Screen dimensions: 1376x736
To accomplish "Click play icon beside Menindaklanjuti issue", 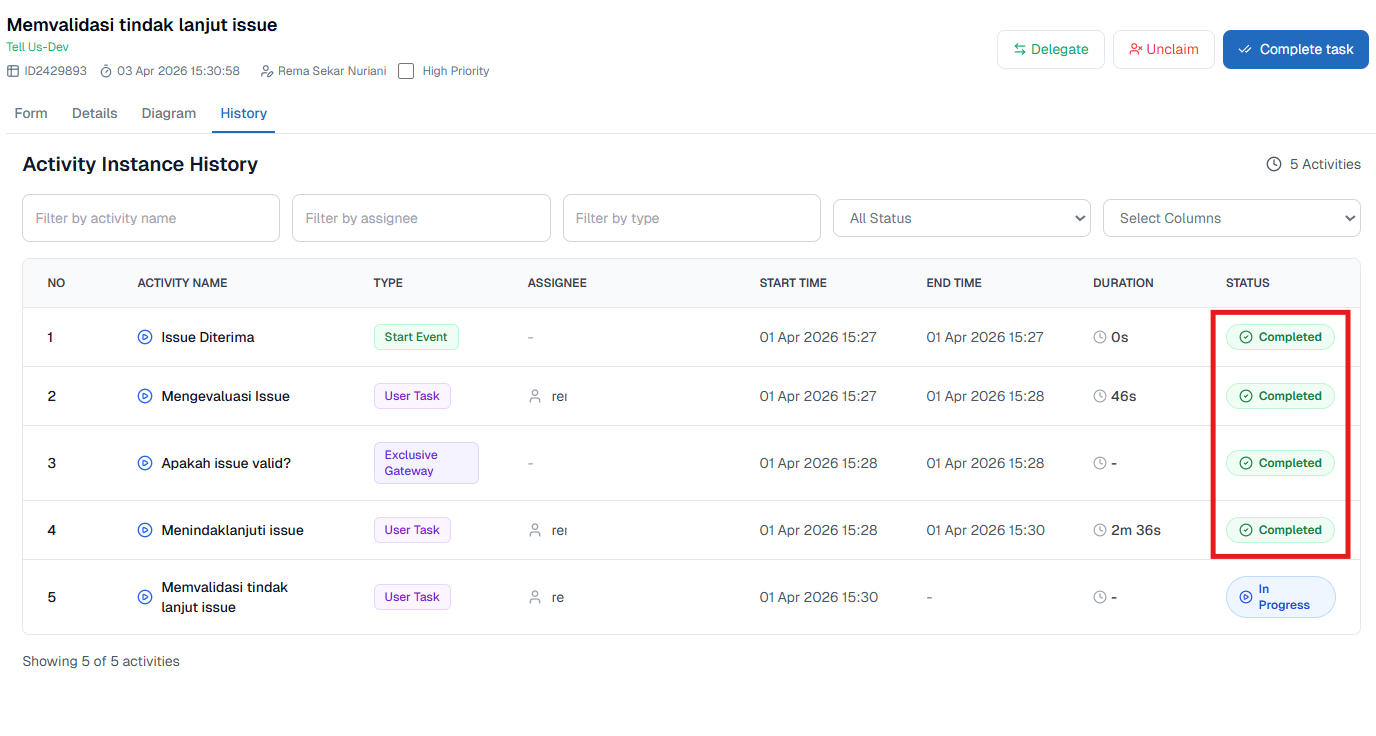I will [x=144, y=530].
